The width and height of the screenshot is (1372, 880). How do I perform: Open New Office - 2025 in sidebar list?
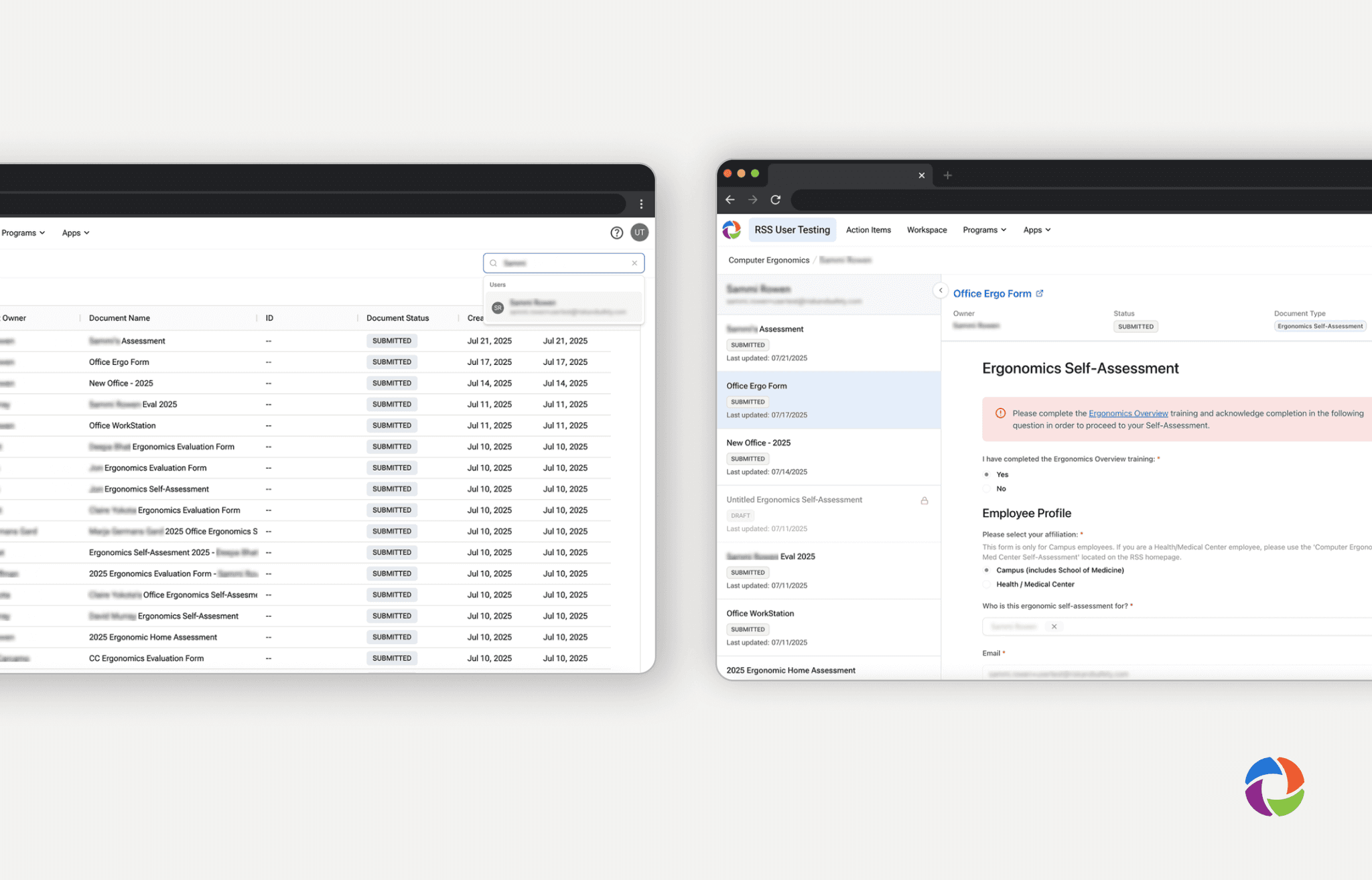829,457
